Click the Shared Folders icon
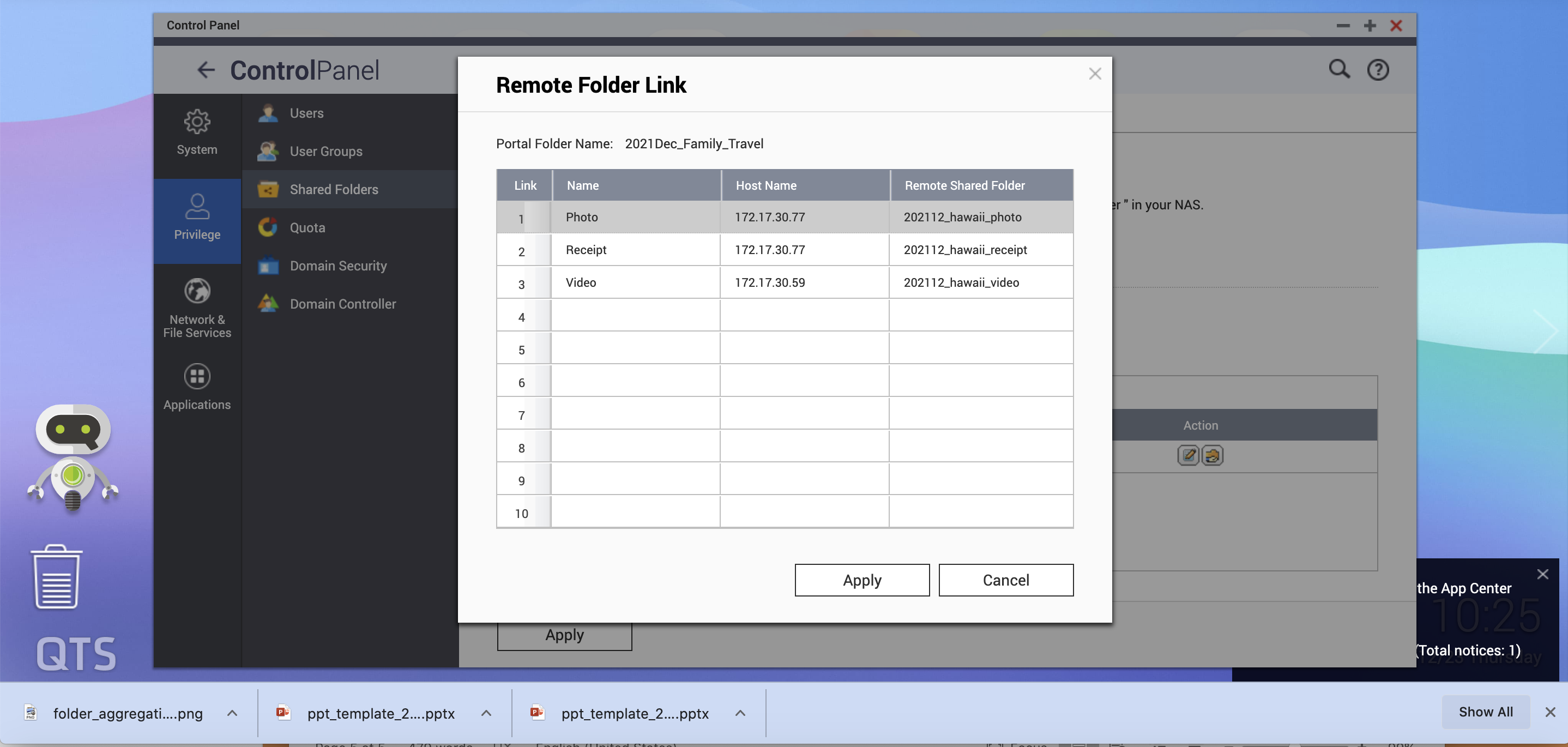Screen dimensions: 1568x747 click(267, 189)
